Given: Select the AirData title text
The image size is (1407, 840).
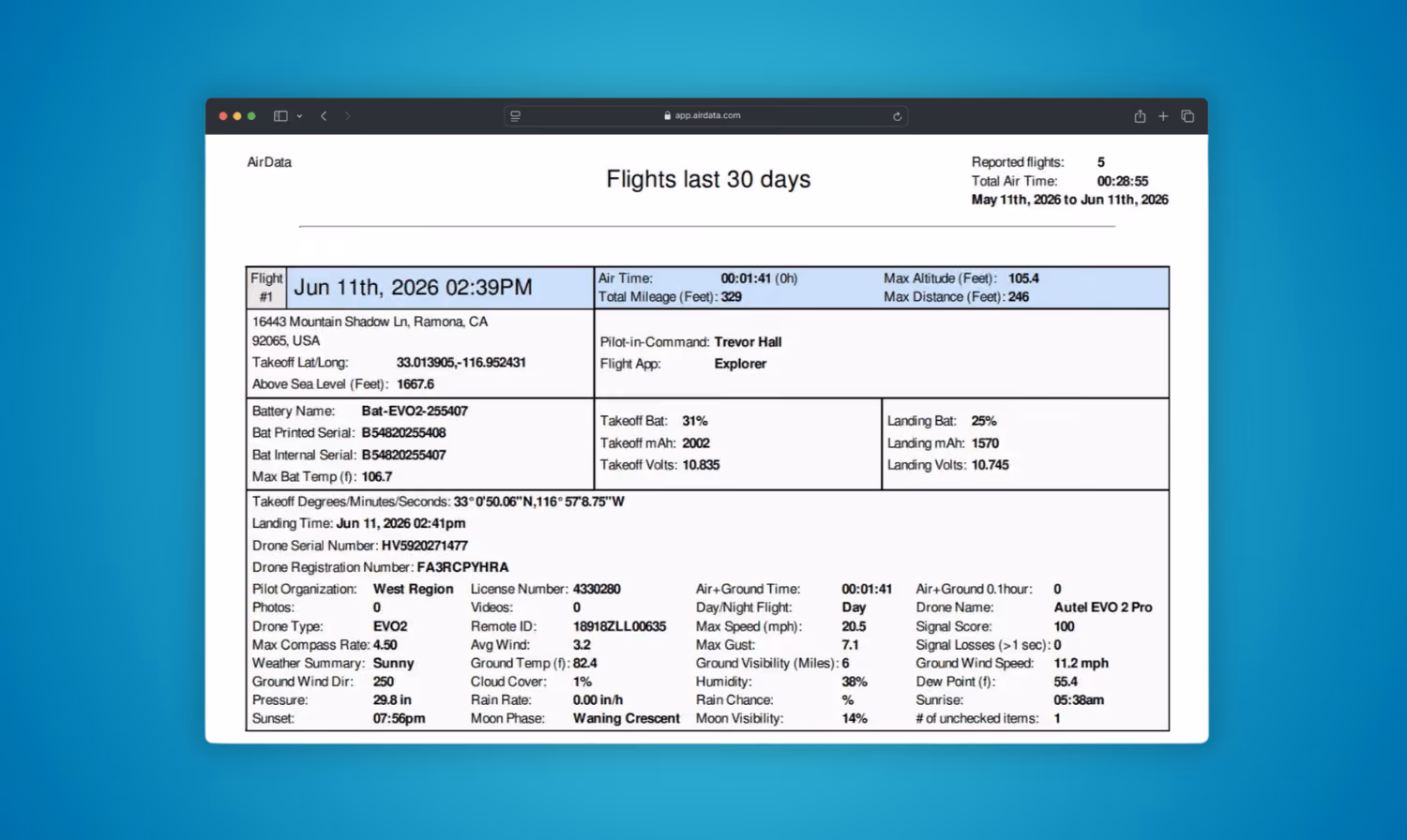Looking at the screenshot, I should [x=269, y=162].
